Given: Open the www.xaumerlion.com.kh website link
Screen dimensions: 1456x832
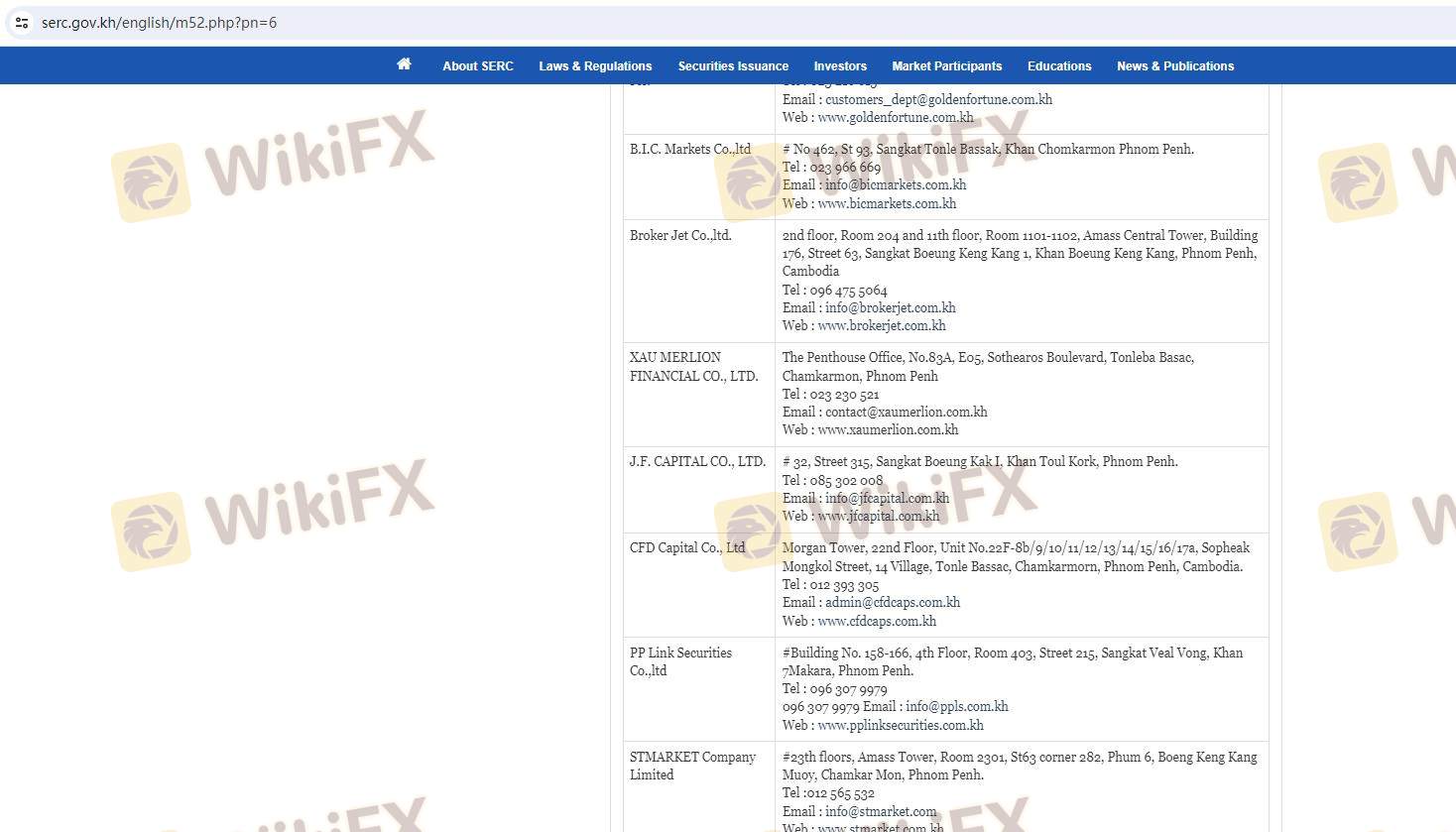Looking at the screenshot, I should (888, 429).
